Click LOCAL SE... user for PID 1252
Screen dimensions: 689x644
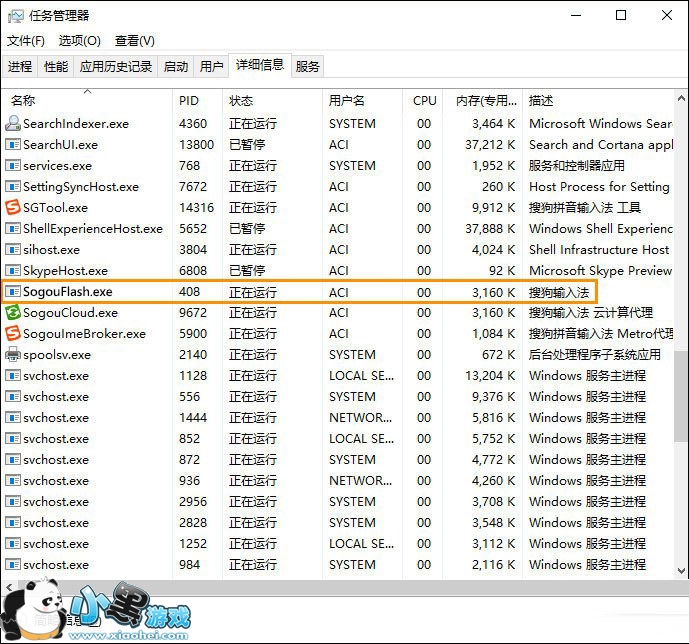(361, 544)
